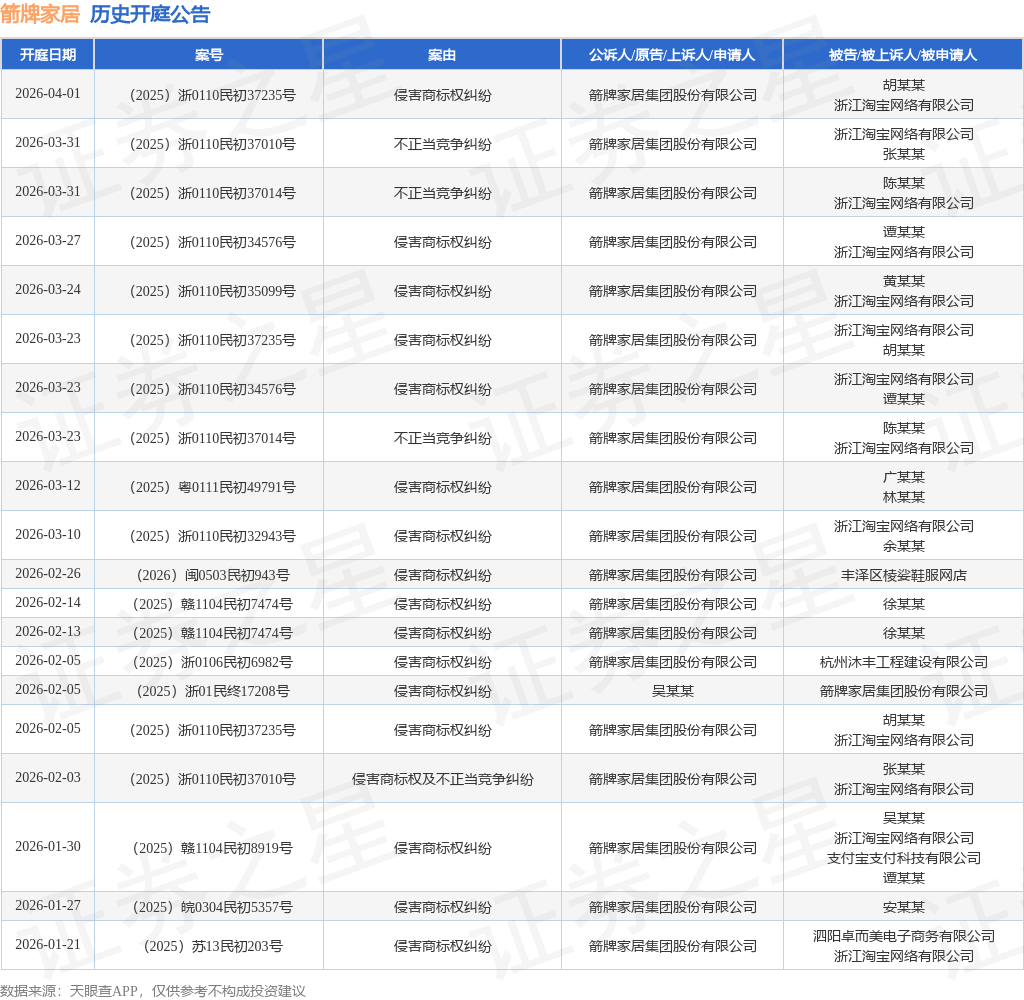Screen dimensions: 1024x1000
Task: Click 箭牌家居集团股份有限公司 in the defendant column
Action: pyautogui.click(x=903, y=691)
